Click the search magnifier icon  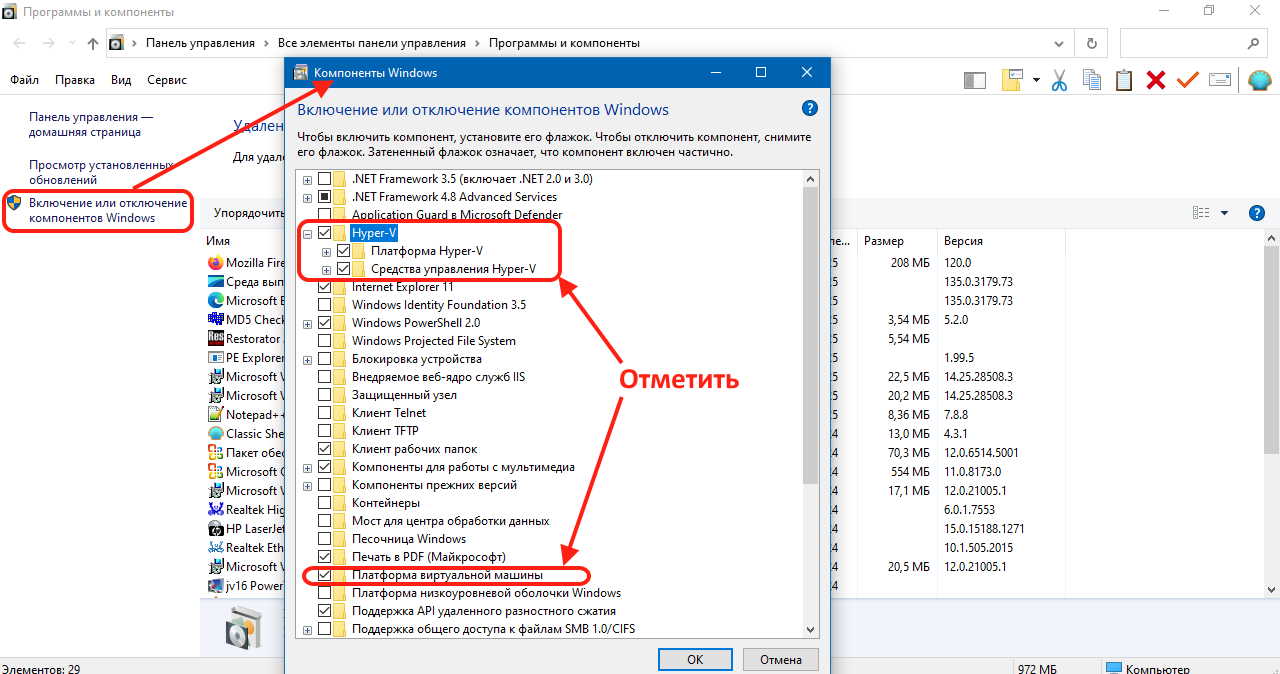[1253, 43]
